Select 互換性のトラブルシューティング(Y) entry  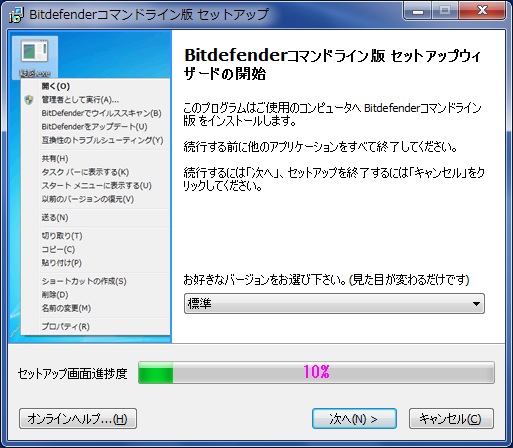(x=102, y=140)
